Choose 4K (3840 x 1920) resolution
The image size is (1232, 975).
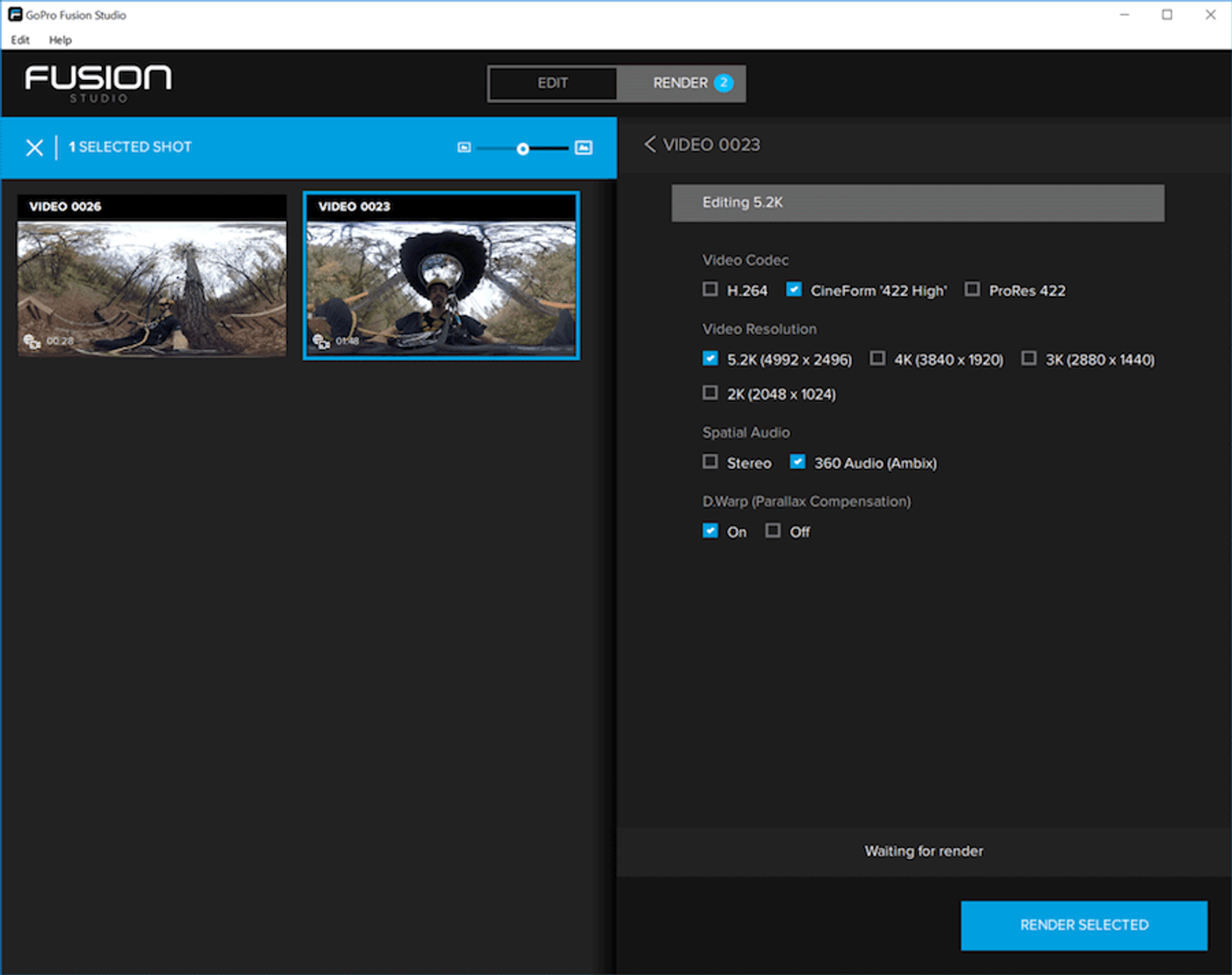pyautogui.click(x=877, y=358)
